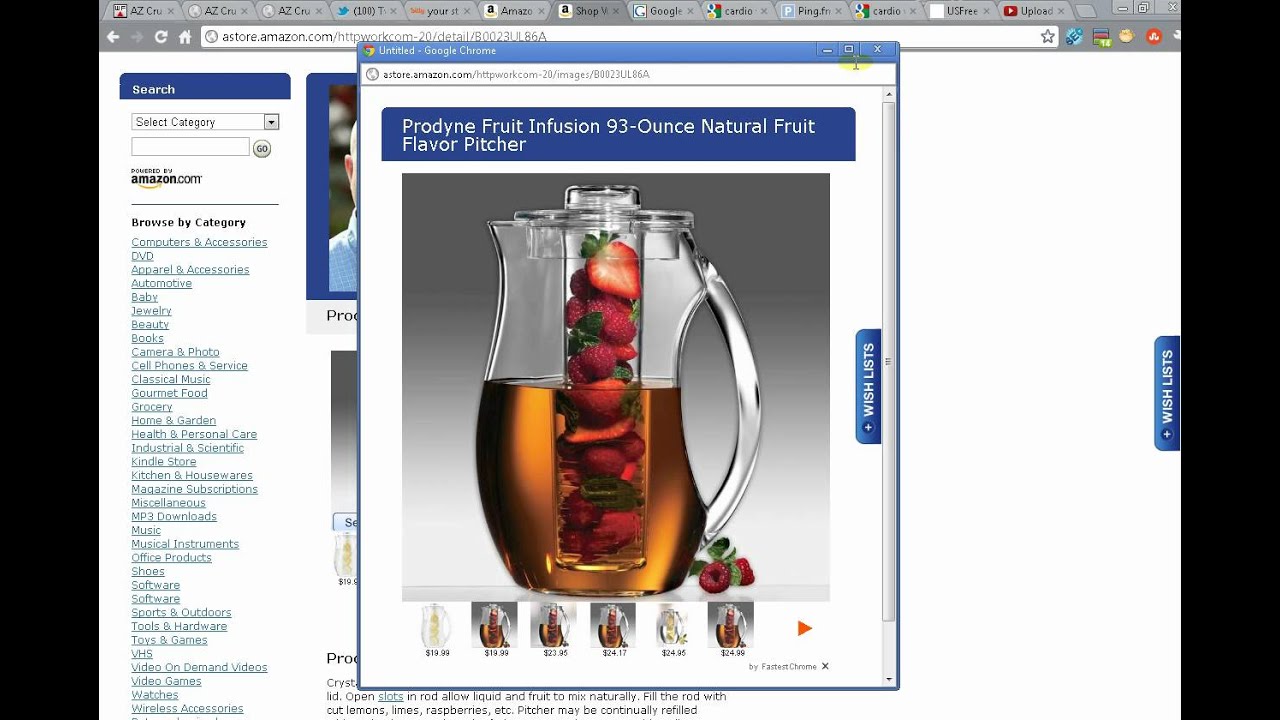The height and width of the screenshot is (720, 1280).
Task: Click the 'slots' link in product description
Action: pos(391,696)
